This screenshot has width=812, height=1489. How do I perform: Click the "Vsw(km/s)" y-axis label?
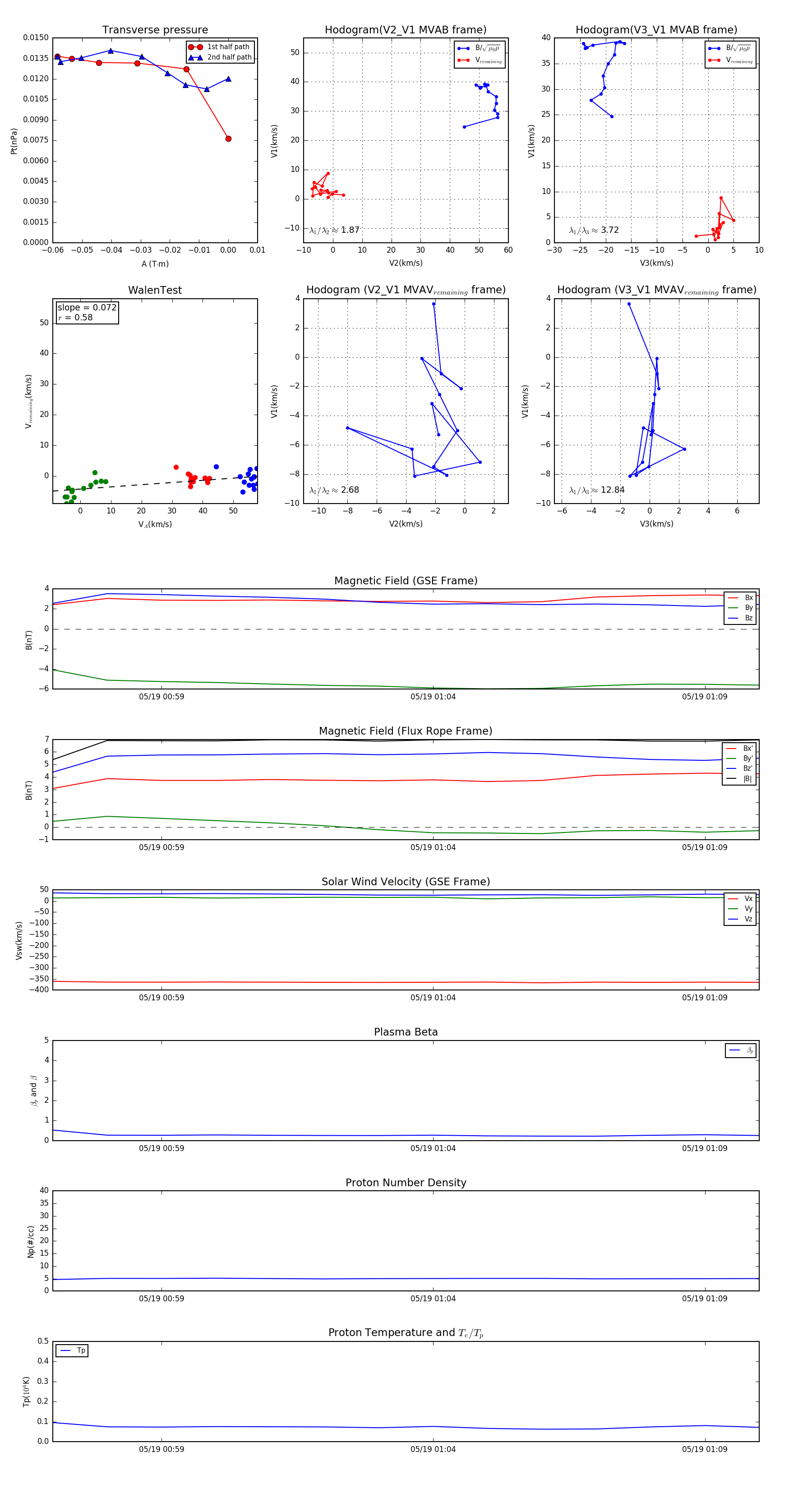click(x=19, y=940)
